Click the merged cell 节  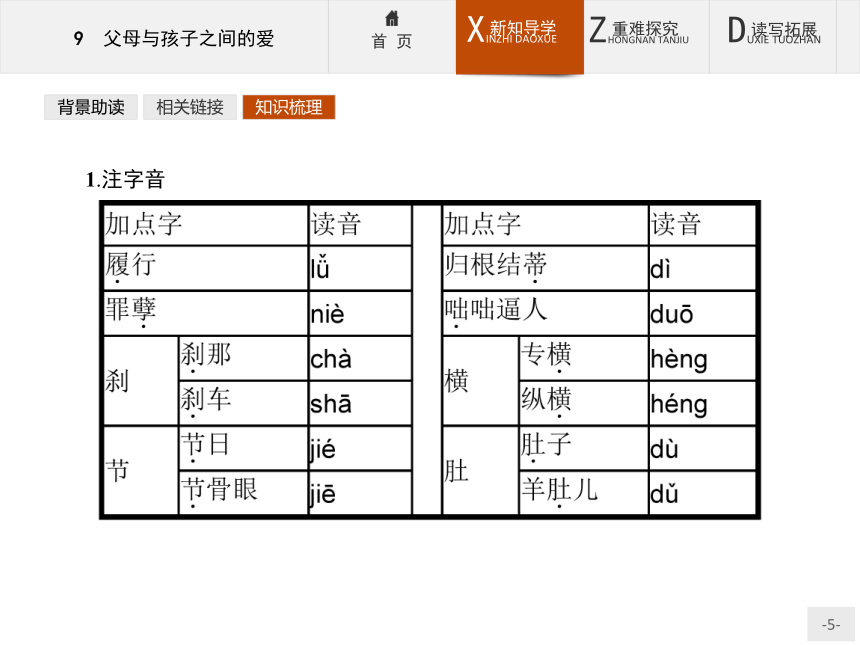pos(140,470)
